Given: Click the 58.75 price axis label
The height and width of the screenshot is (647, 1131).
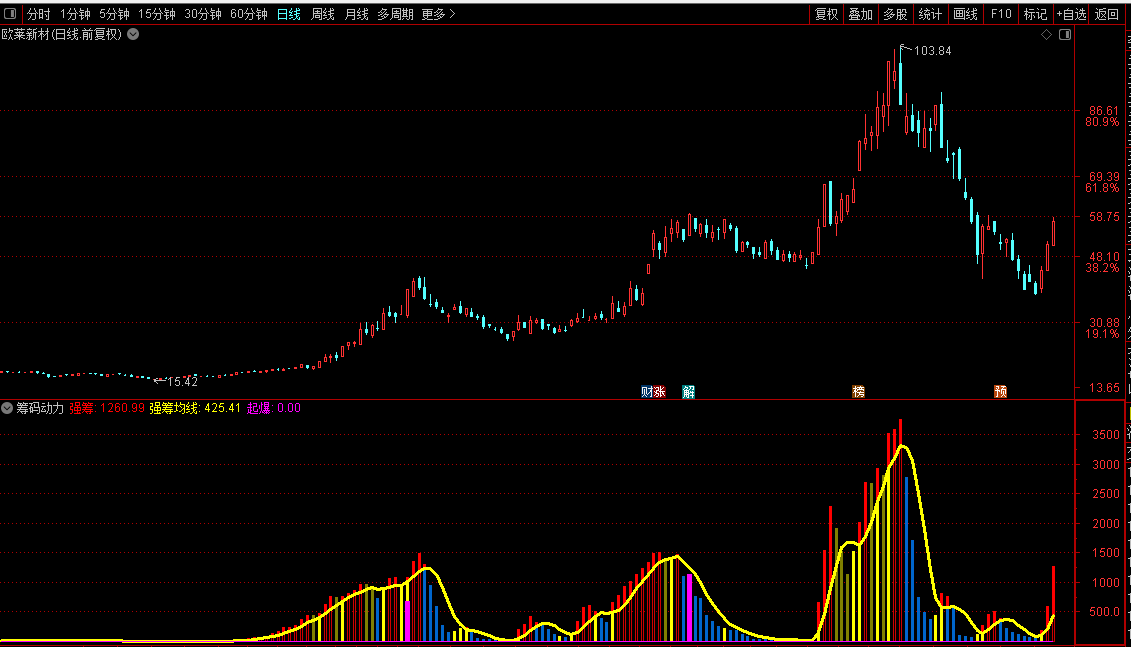Looking at the screenshot, I should tap(1104, 216).
